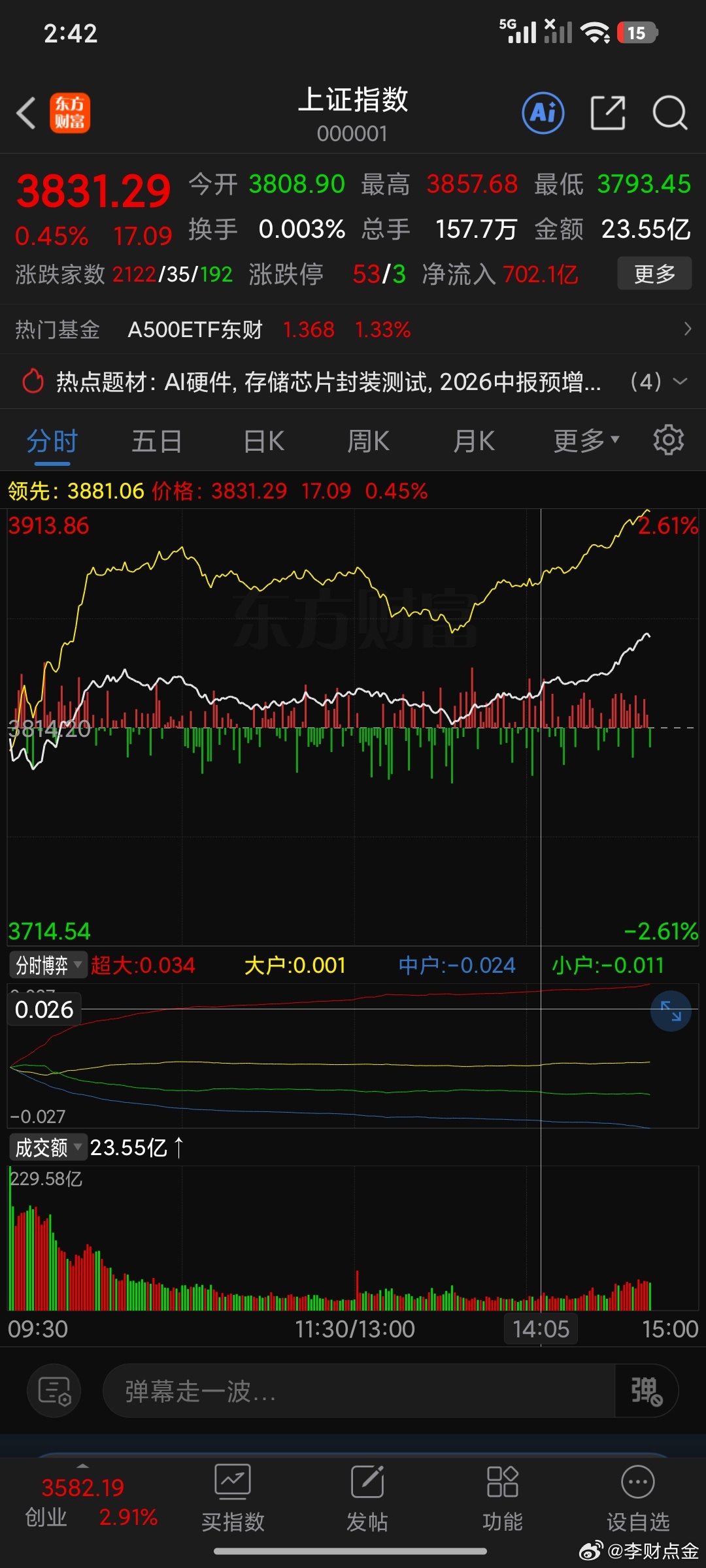
Task: Open the 分时博弈 indicator dropdown
Action: tap(48, 965)
